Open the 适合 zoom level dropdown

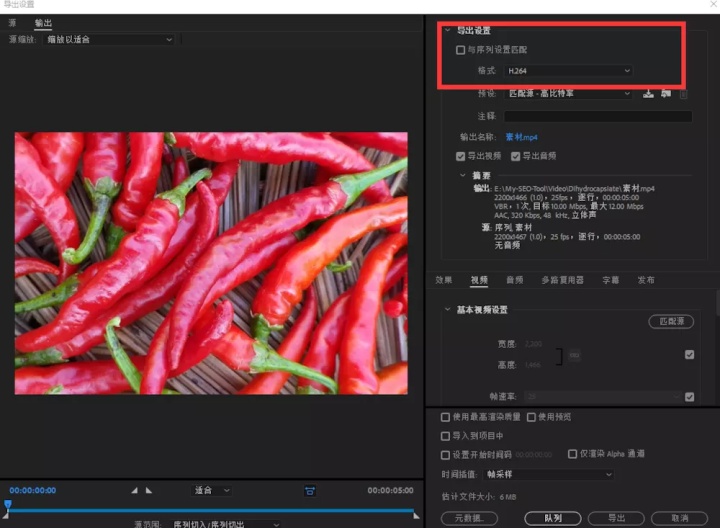point(211,490)
